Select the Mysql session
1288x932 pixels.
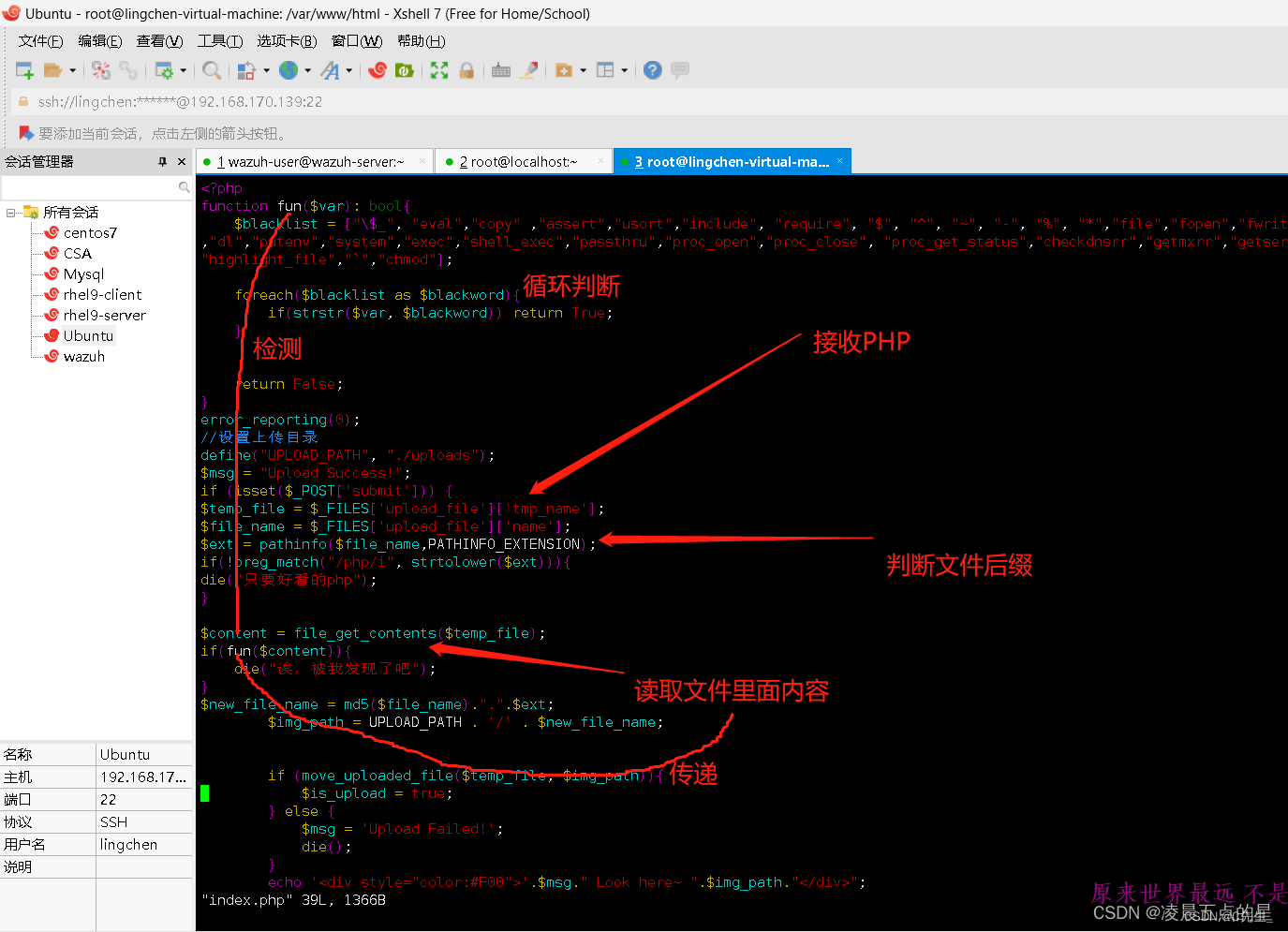point(83,274)
